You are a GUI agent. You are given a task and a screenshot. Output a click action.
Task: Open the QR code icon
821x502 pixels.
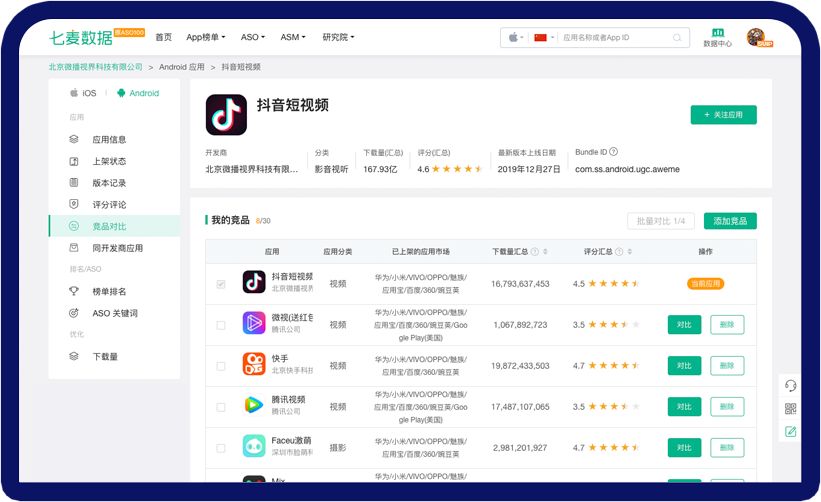coord(790,408)
